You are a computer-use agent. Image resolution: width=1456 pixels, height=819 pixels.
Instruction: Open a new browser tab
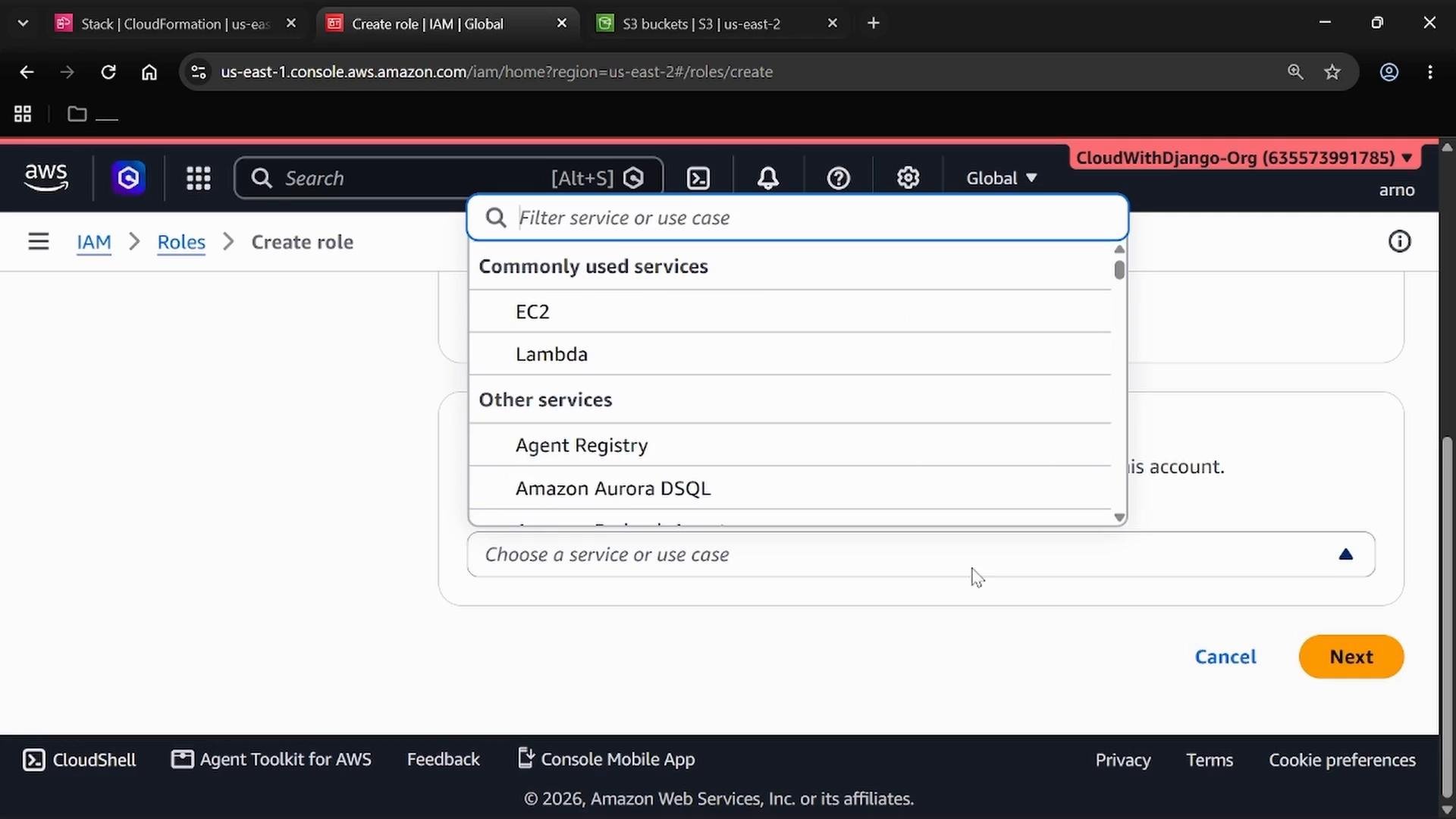874,24
